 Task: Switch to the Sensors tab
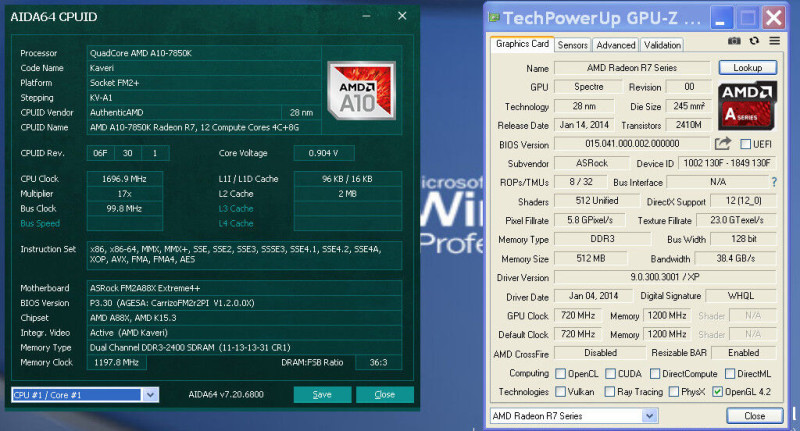pos(572,45)
